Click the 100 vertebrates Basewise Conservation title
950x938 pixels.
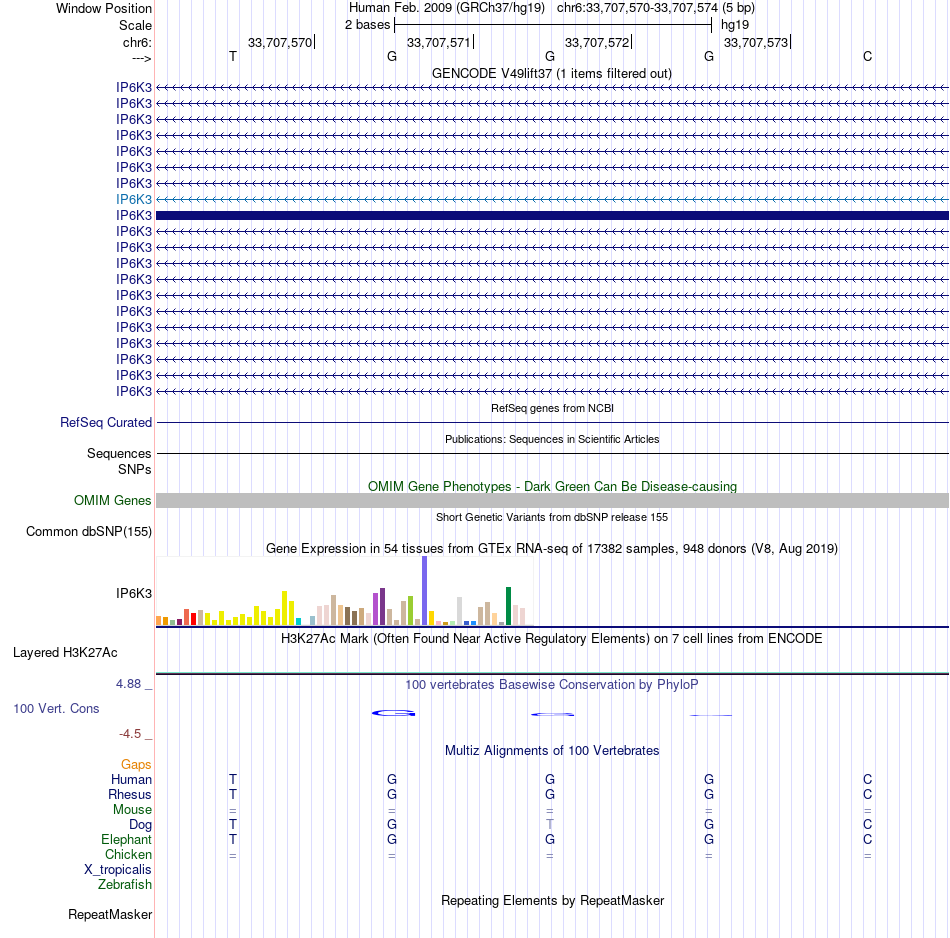552,685
